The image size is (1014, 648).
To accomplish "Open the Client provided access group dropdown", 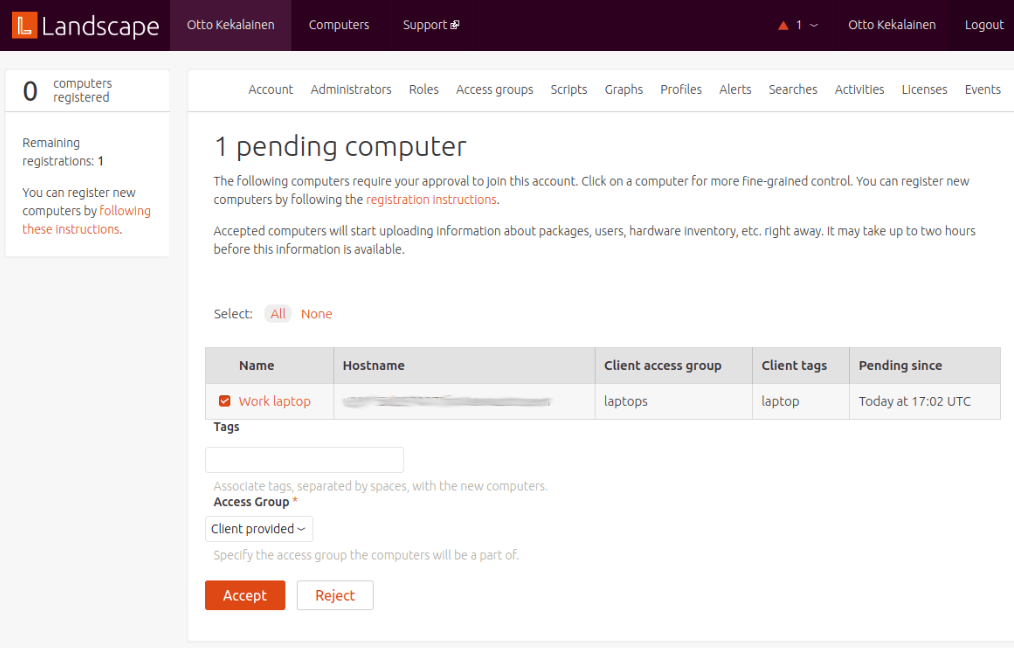I will tap(258, 528).
